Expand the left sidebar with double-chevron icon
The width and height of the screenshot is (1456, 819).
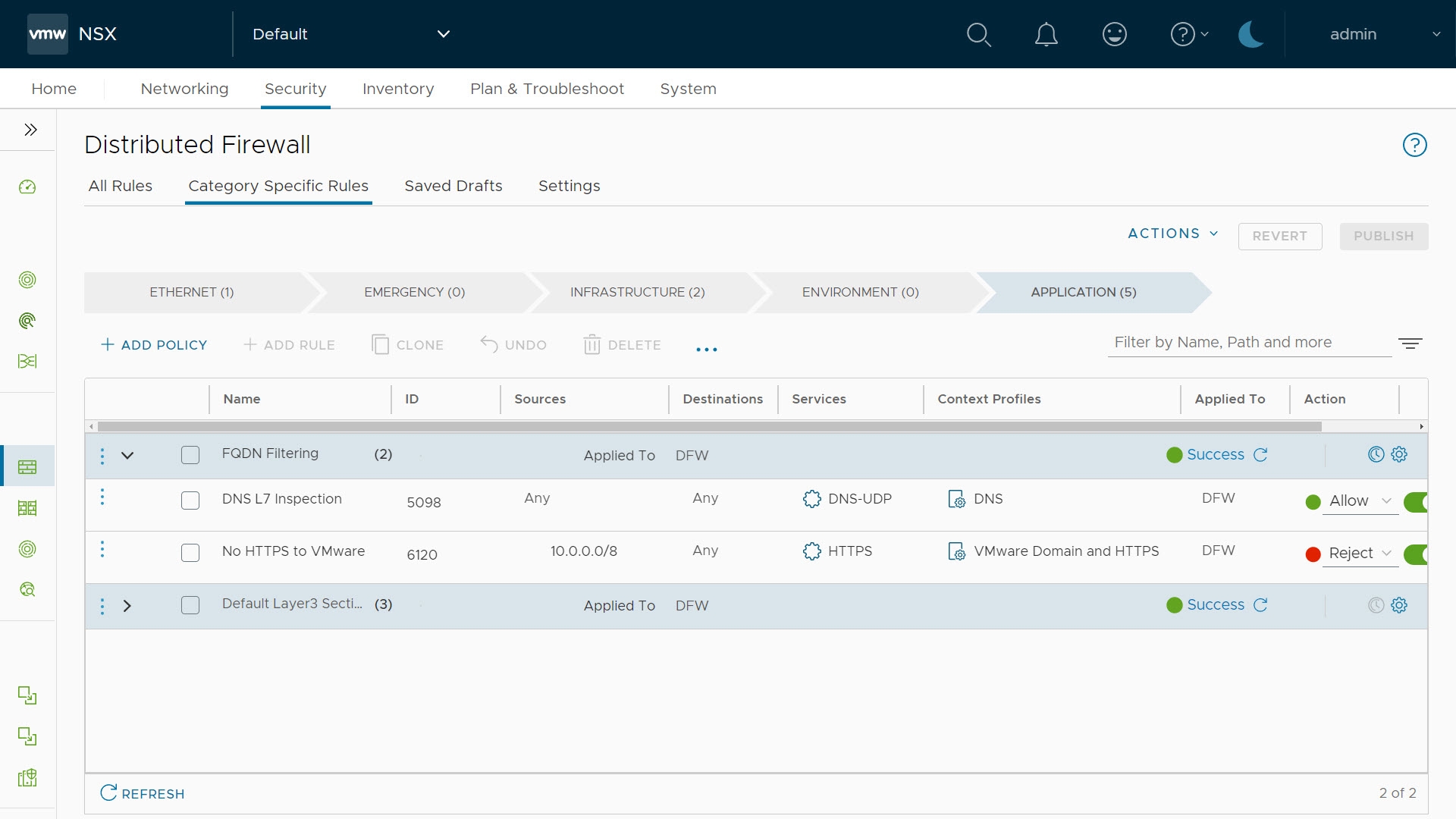point(30,130)
